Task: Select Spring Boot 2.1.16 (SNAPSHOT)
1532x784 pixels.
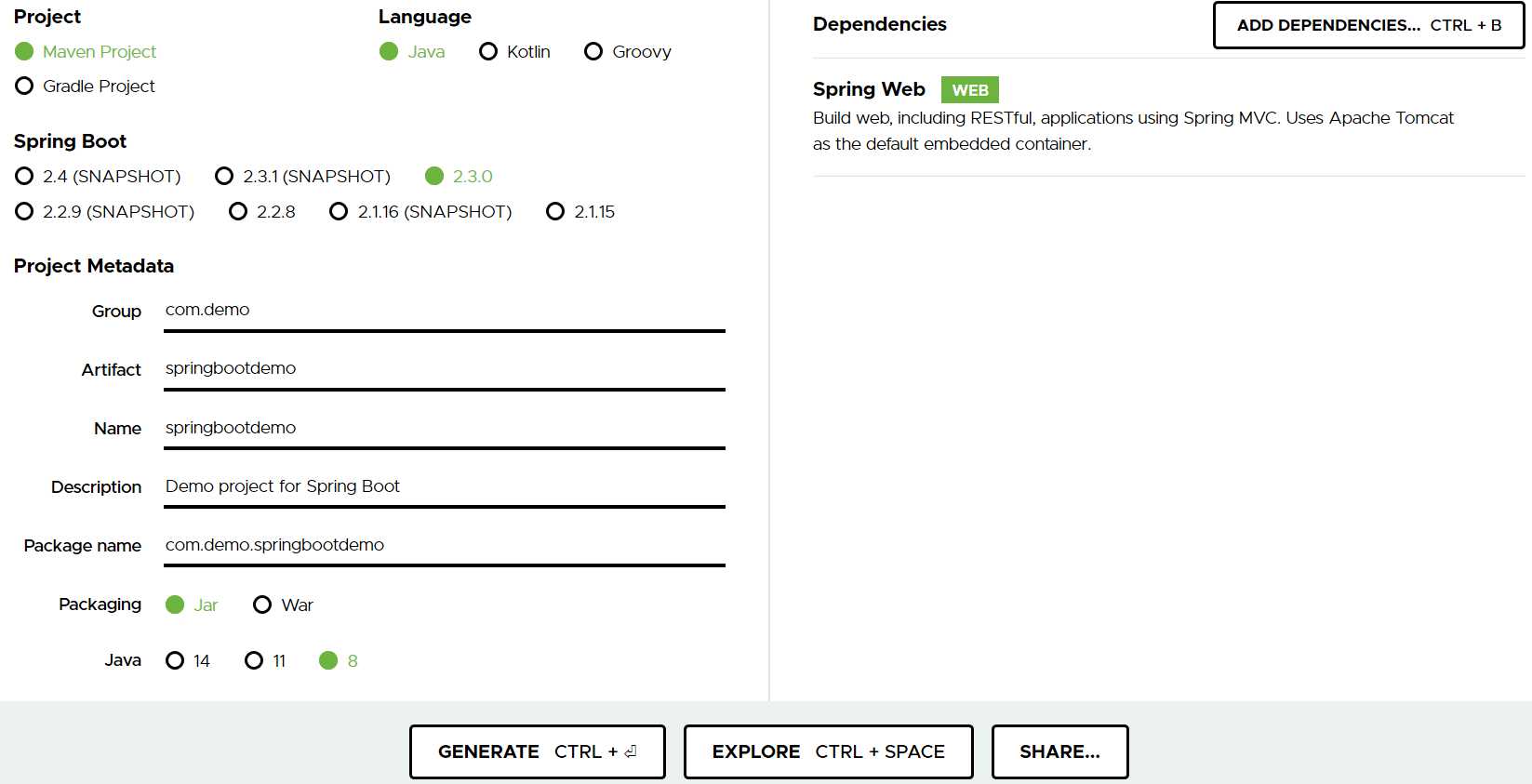Action: point(420,212)
